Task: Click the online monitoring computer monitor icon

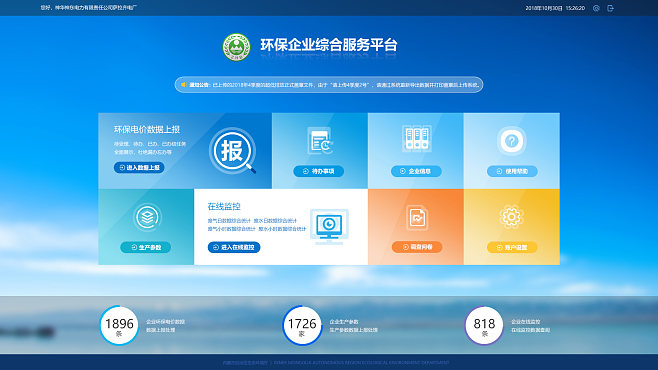Action: pyautogui.click(x=329, y=227)
